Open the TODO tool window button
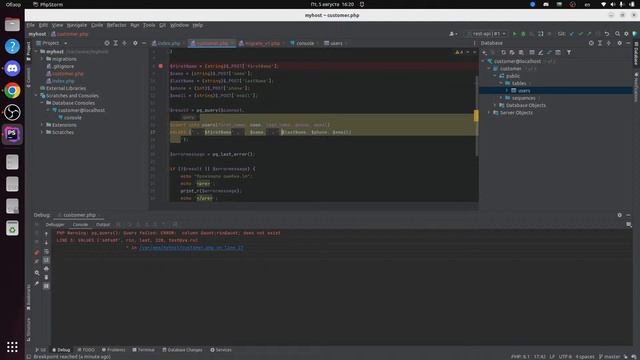The image size is (640, 360). 86,350
